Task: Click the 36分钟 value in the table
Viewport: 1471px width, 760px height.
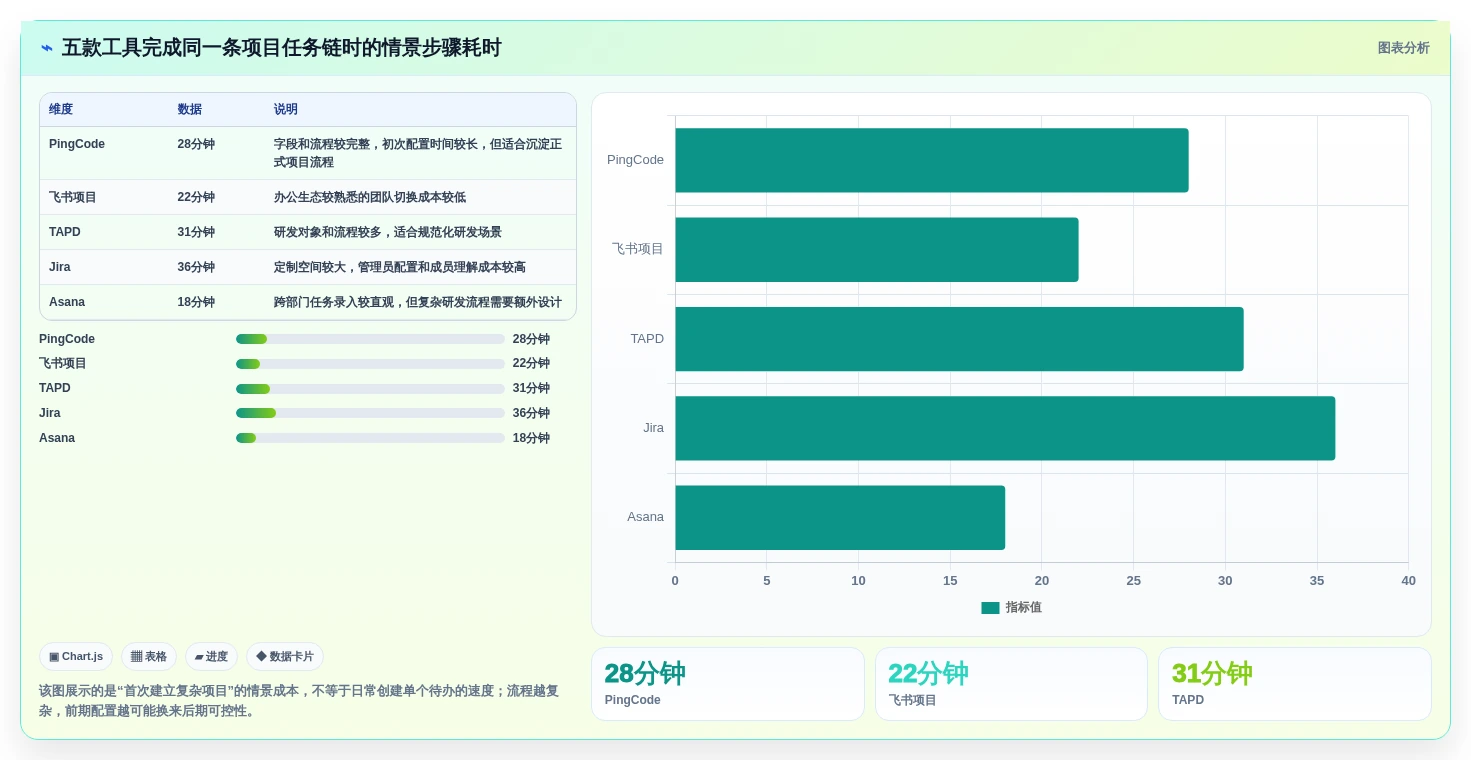Action: tap(196, 267)
